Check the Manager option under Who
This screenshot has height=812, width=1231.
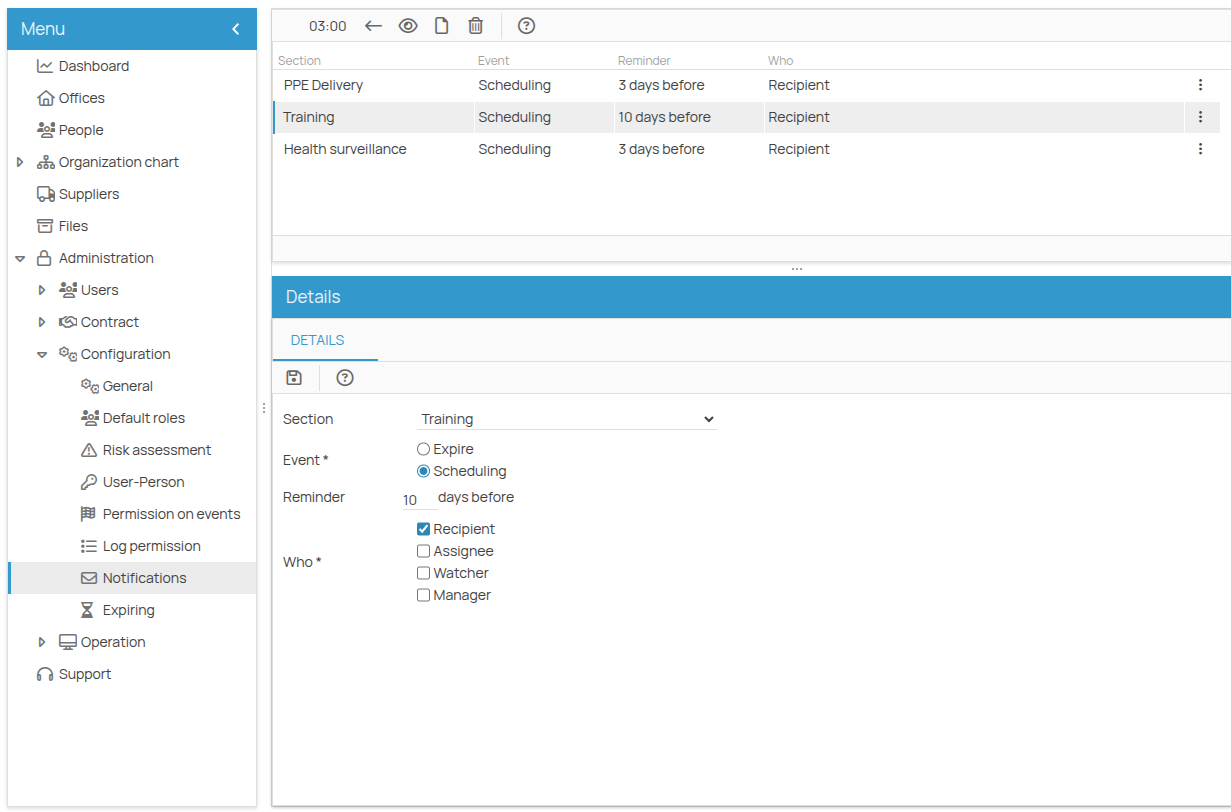tap(423, 594)
